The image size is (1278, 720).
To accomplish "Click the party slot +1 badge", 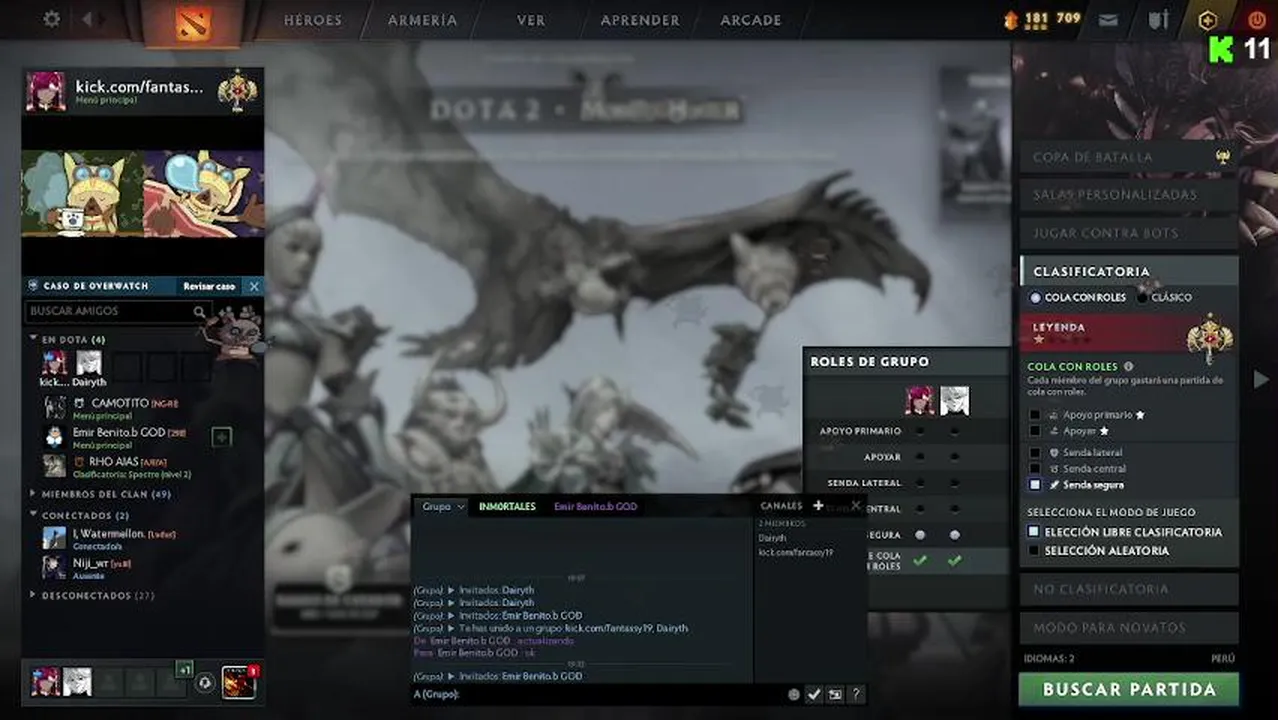I will tap(184, 668).
